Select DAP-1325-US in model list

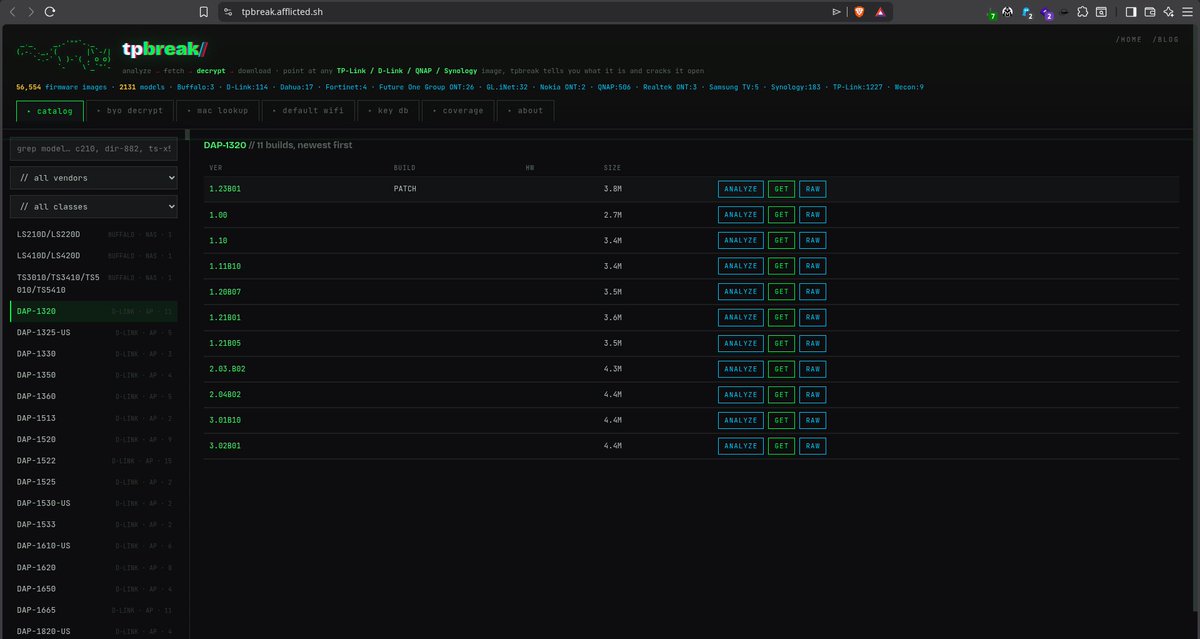click(x=94, y=332)
